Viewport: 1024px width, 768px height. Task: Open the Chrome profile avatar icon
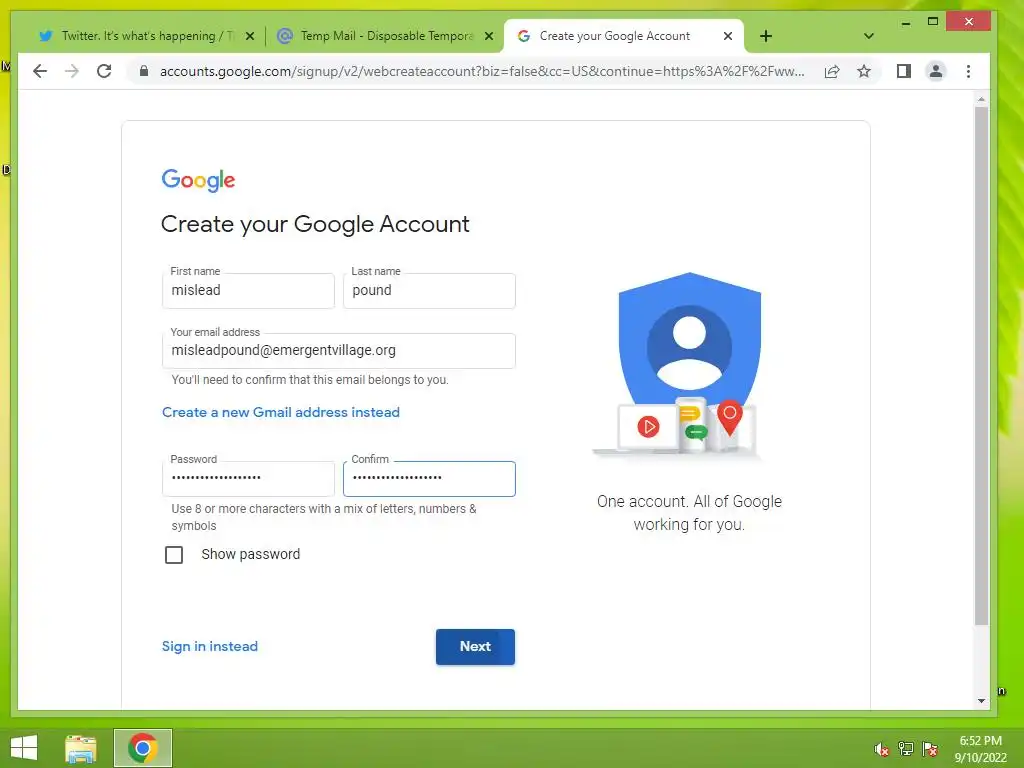coord(936,71)
